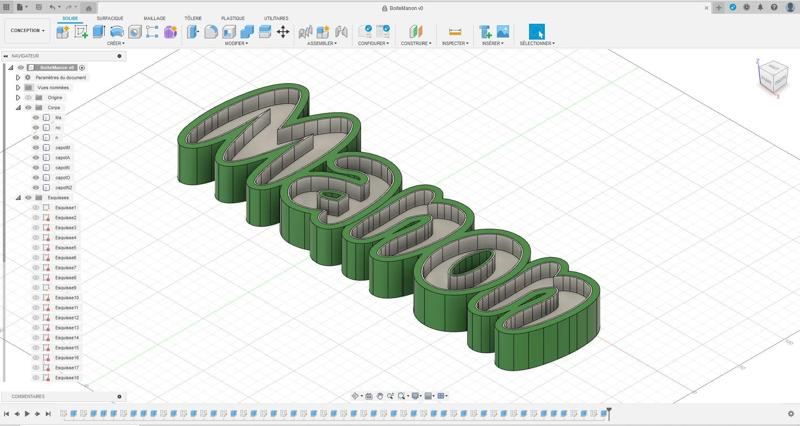This screenshot has height=426, width=800.
Task: Toggle visibility of the Origine folder
Action: (28, 97)
